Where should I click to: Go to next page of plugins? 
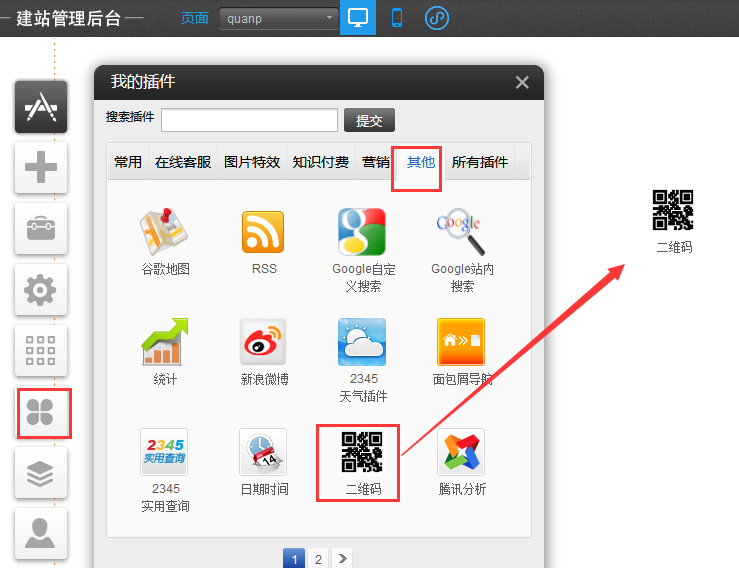[x=342, y=559]
